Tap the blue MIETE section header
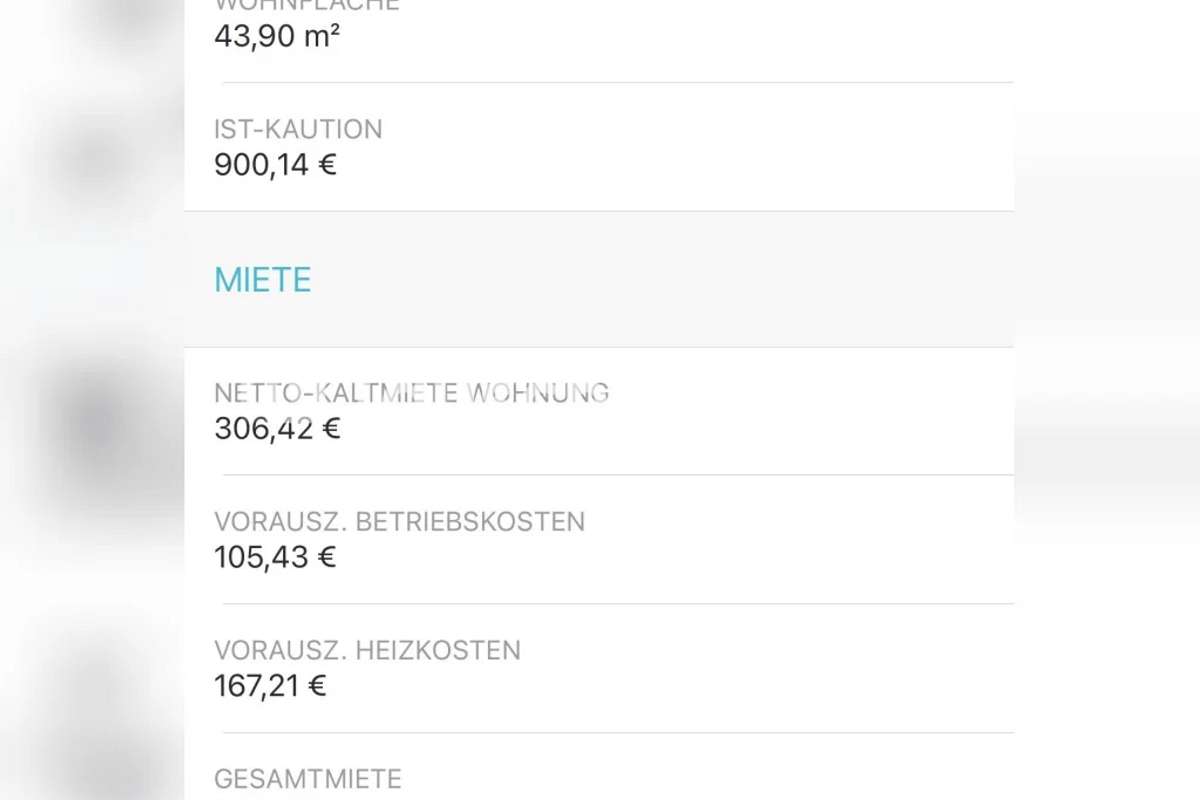Image resolution: width=1200 pixels, height=800 pixels. click(x=263, y=280)
